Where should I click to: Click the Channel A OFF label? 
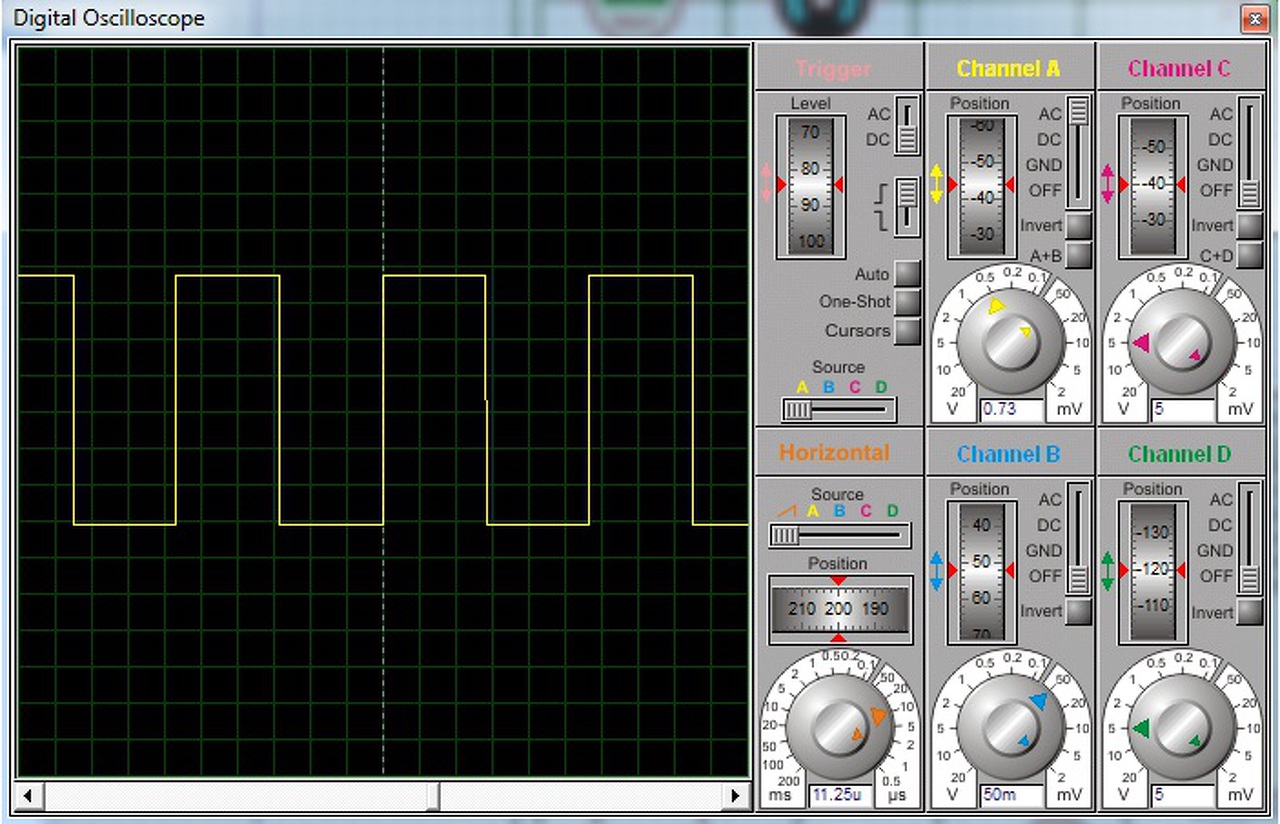pyautogui.click(x=1046, y=190)
